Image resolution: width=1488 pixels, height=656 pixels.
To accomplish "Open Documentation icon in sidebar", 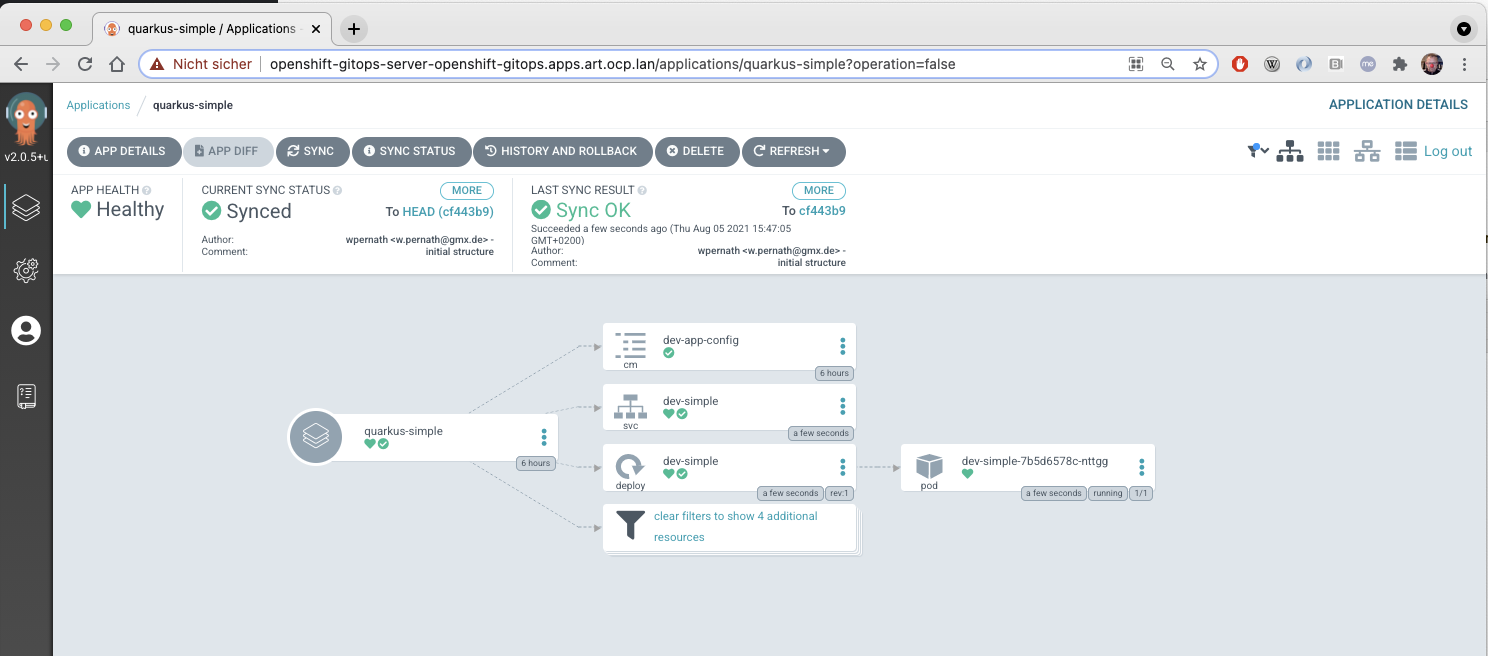I will (x=26, y=396).
